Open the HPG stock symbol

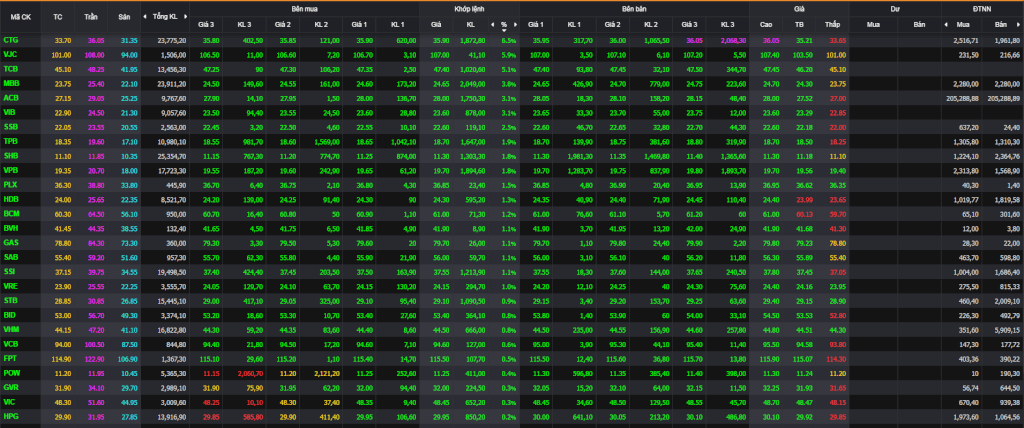click(10, 417)
